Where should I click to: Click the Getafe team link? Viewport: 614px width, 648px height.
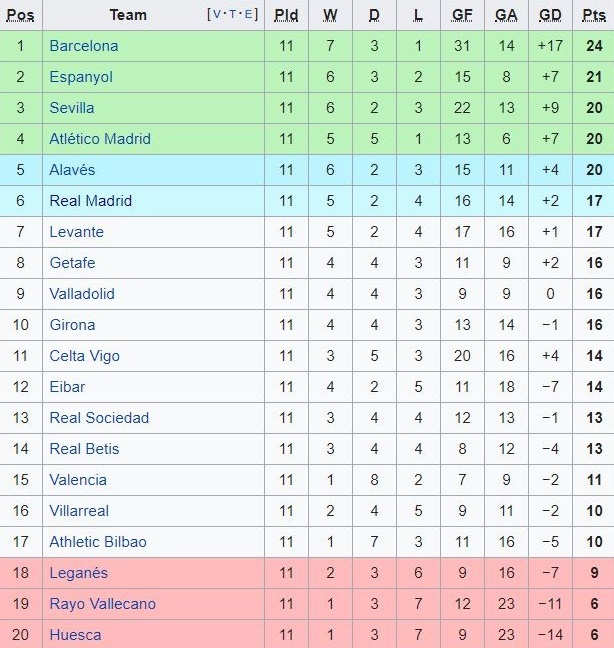pyautogui.click(x=72, y=263)
